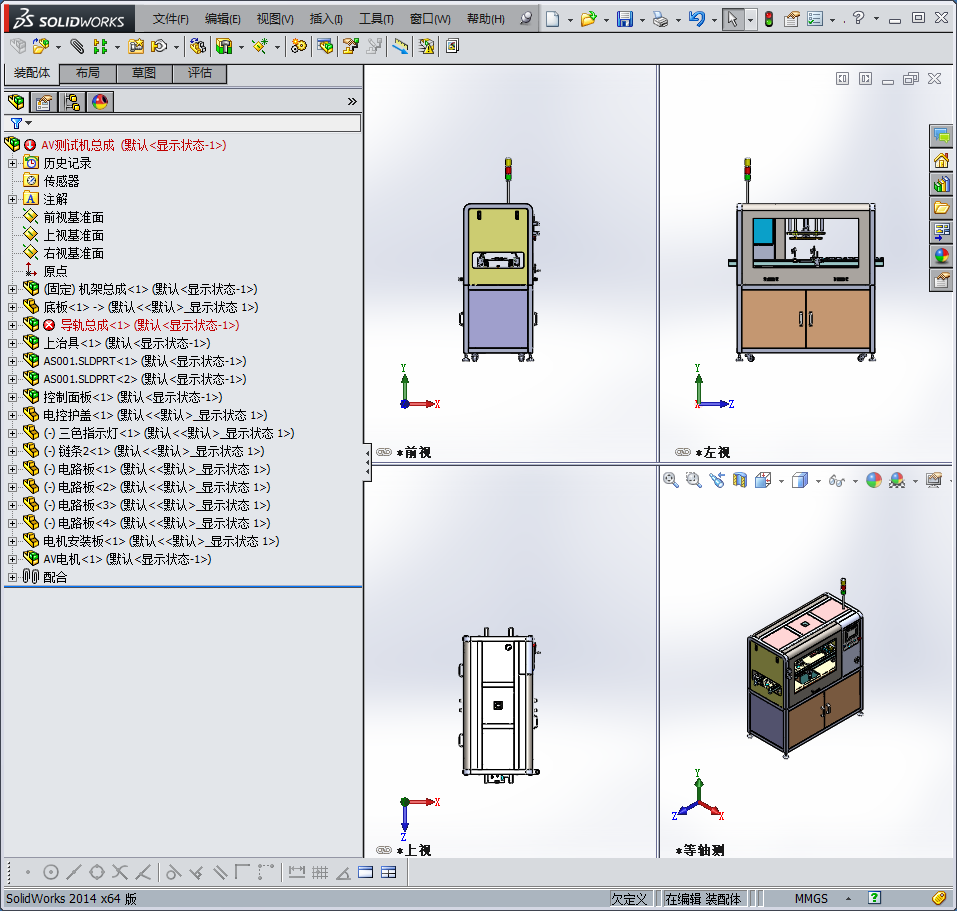957x911 pixels.
Task: Click the Take Snapshot icon
Action: coord(452,46)
